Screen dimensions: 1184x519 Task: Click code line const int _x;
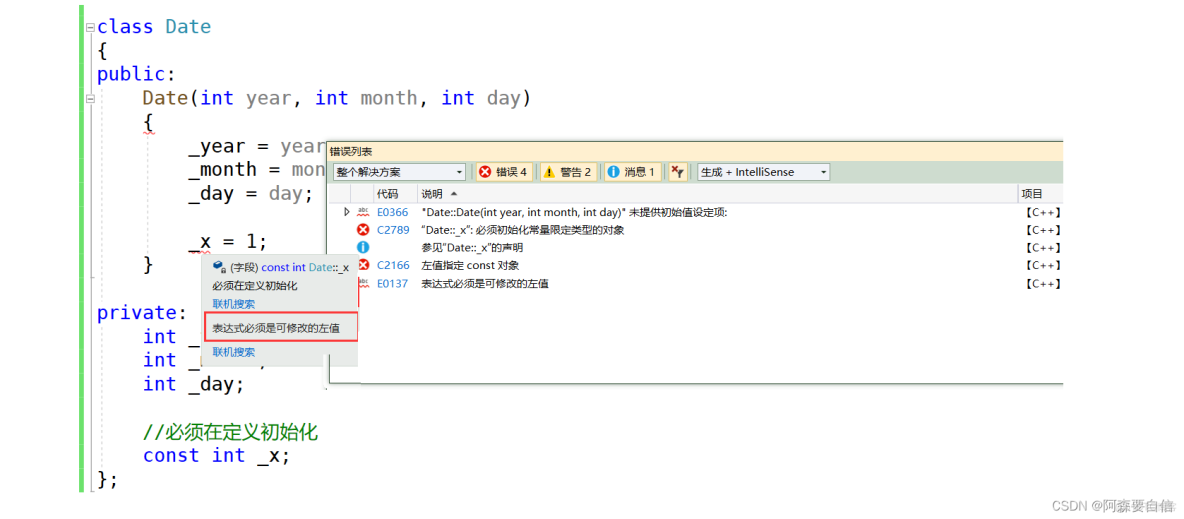coord(216,456)
